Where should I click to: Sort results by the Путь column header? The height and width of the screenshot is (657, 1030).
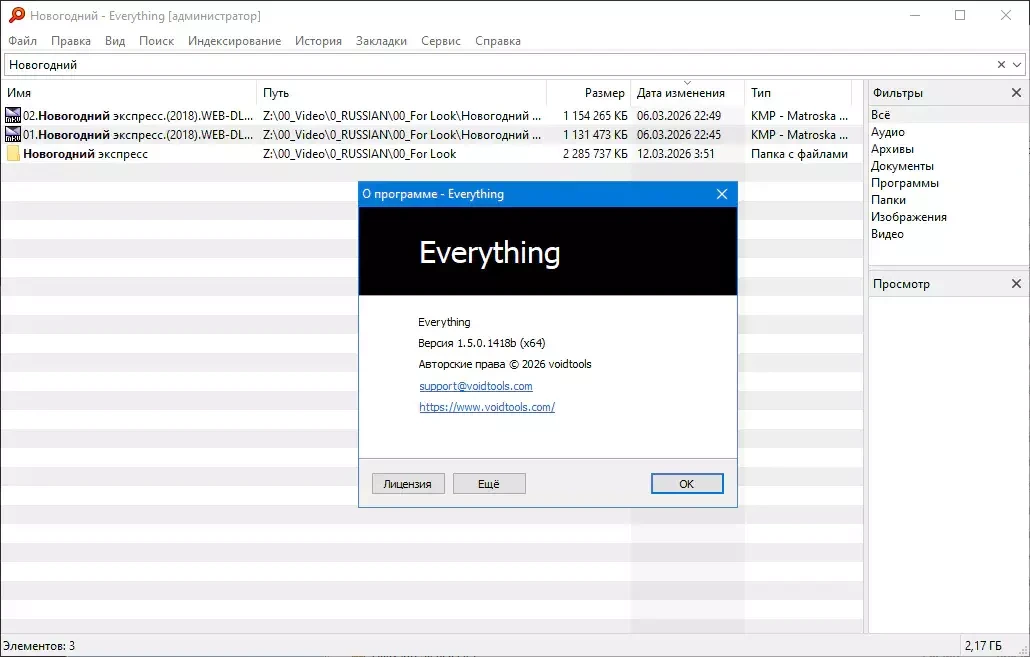click(401, 93)
